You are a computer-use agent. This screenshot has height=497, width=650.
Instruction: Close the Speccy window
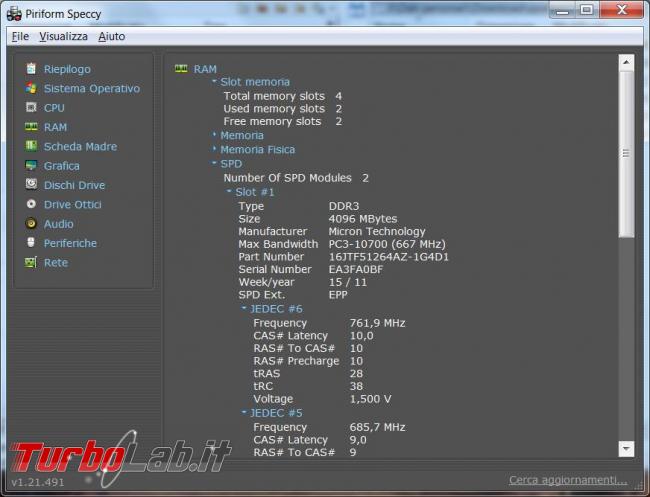point(621,10)
